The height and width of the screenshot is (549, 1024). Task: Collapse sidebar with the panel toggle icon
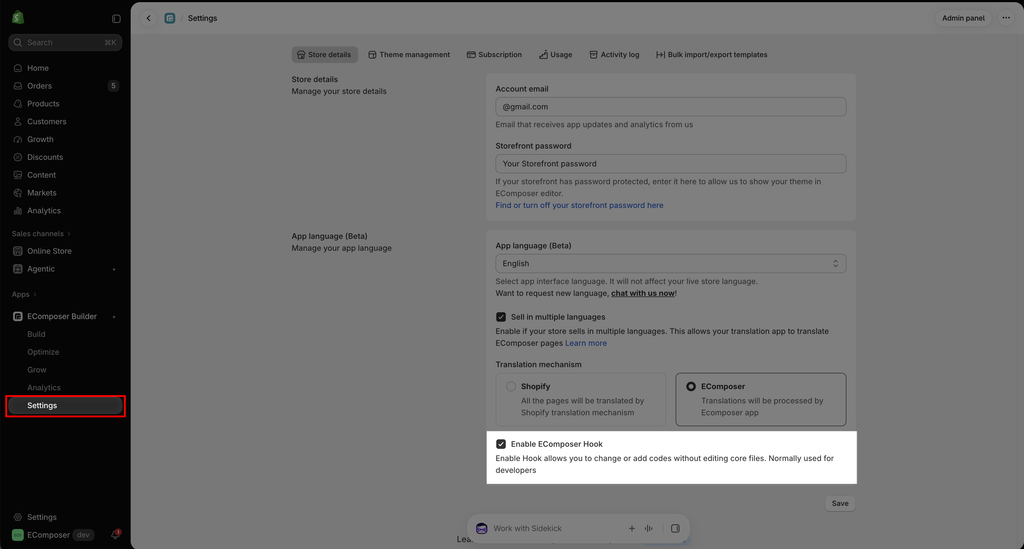(116, 19)
